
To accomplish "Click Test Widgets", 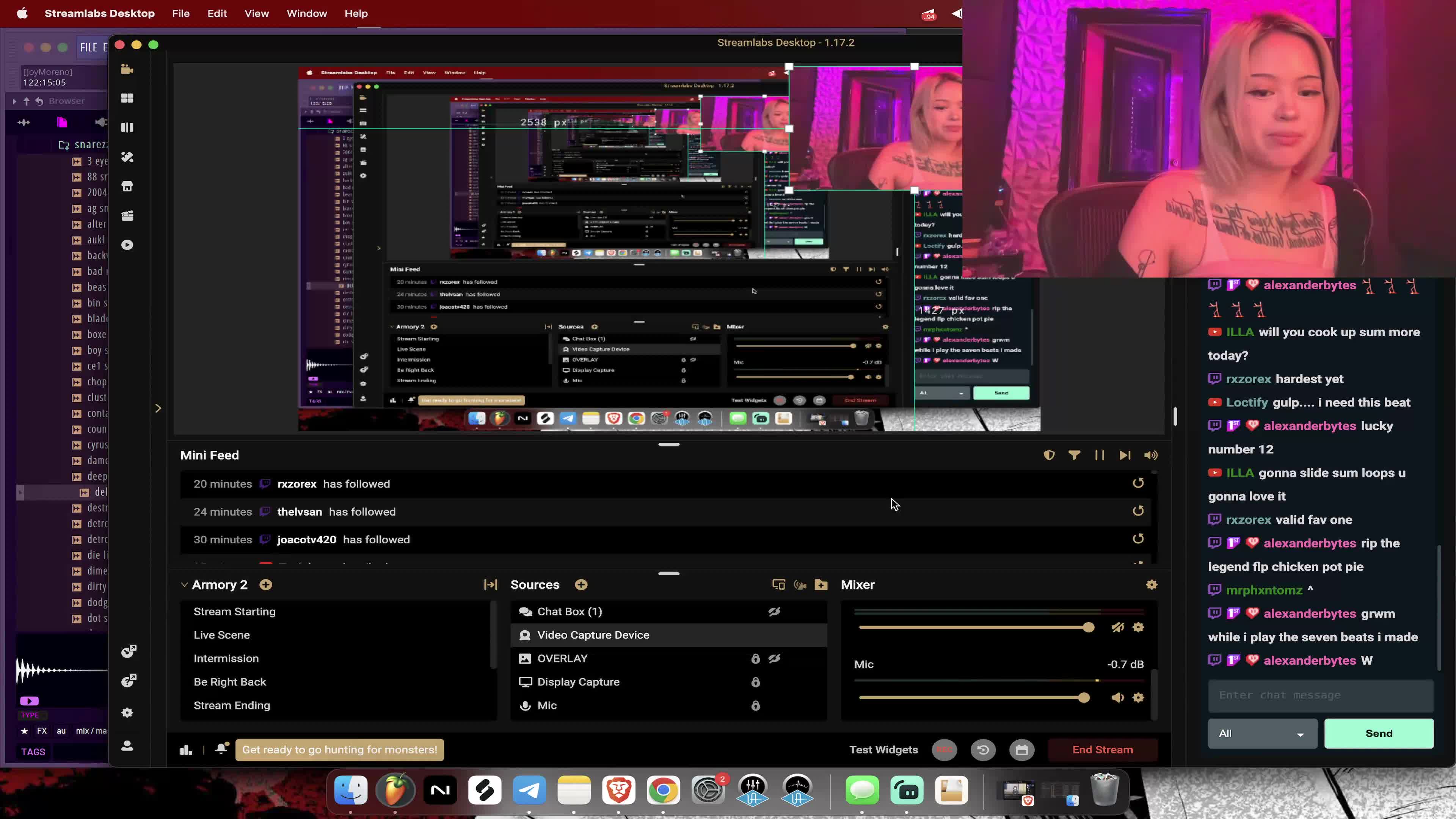I will tap(883, 750).
